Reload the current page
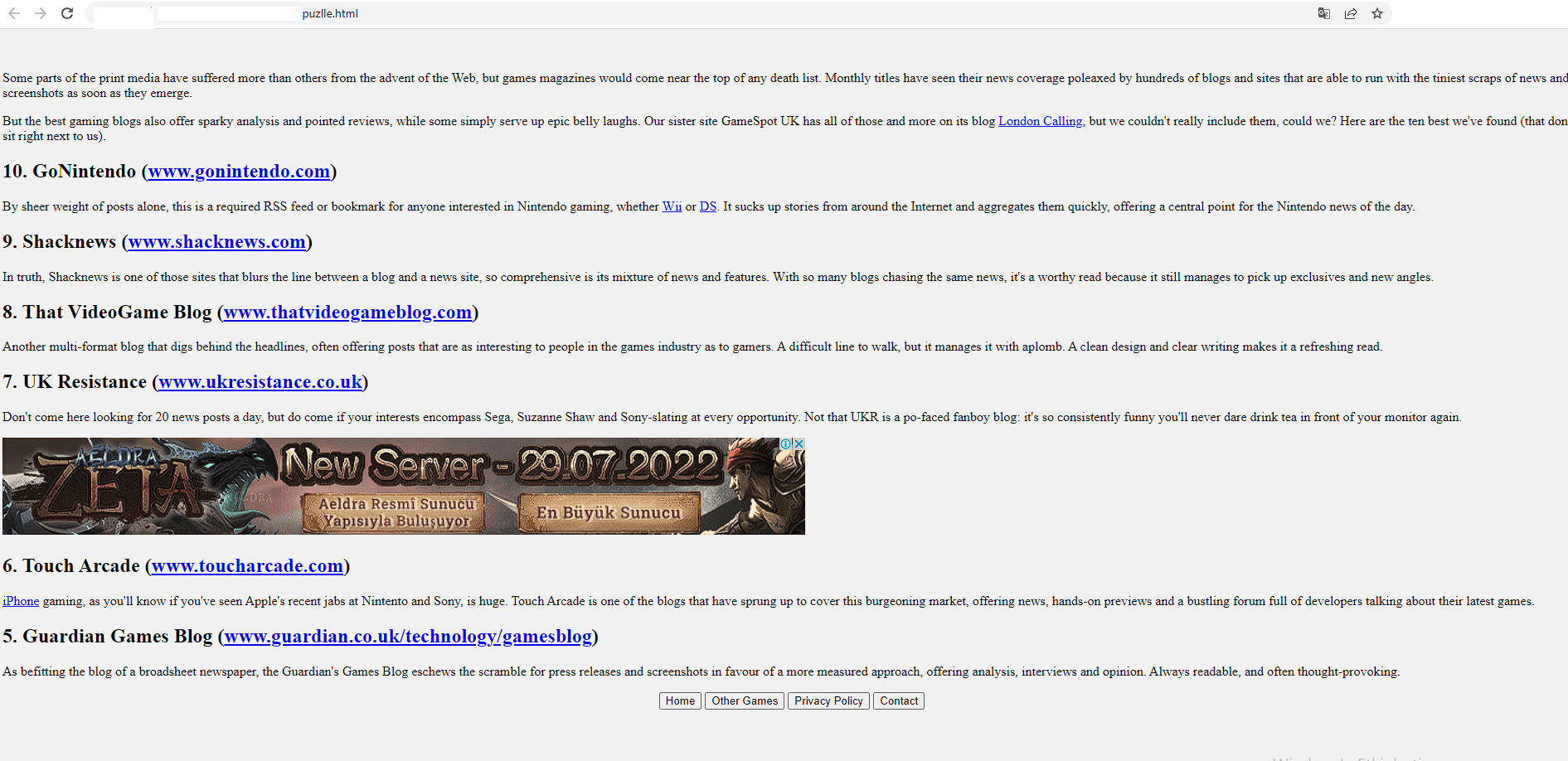The height and width of the screenshot is (761, 1568). tap(67, 13)
